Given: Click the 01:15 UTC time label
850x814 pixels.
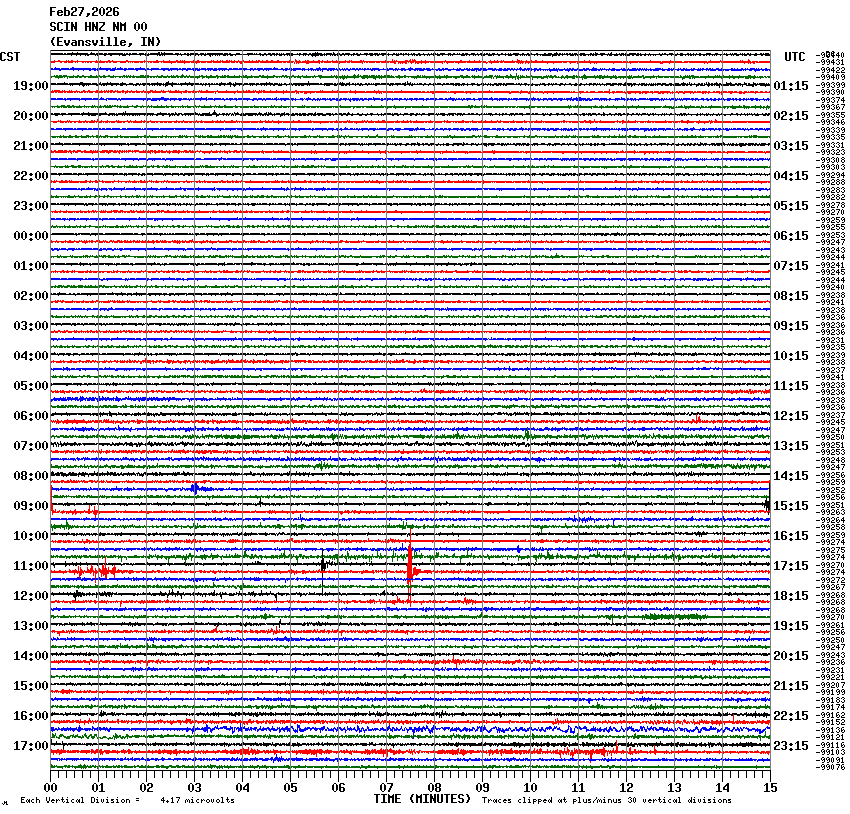Looking at the screenshot, I should click(x=791, y=86).
